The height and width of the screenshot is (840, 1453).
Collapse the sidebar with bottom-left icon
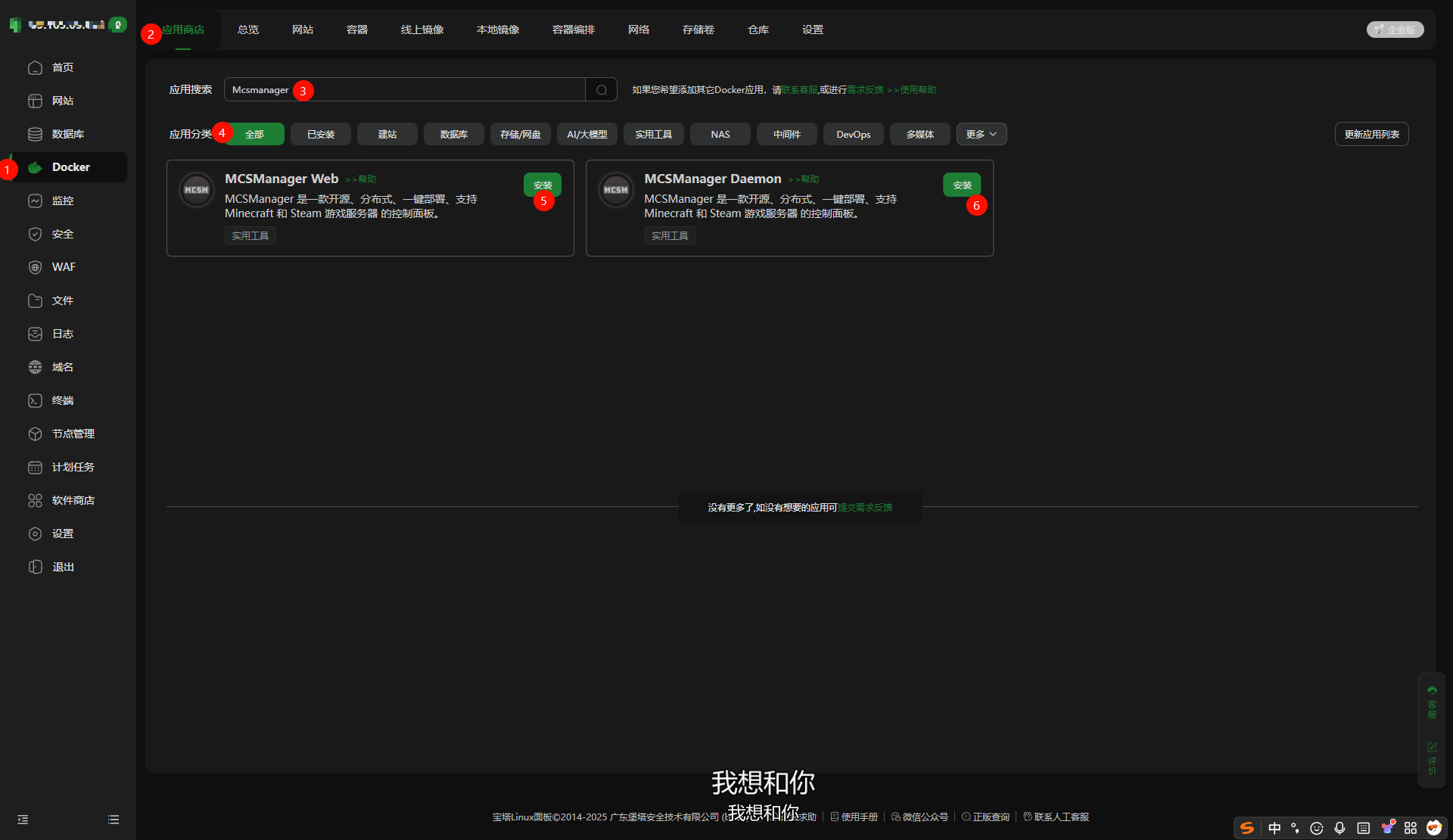click(x=23, y=820)
